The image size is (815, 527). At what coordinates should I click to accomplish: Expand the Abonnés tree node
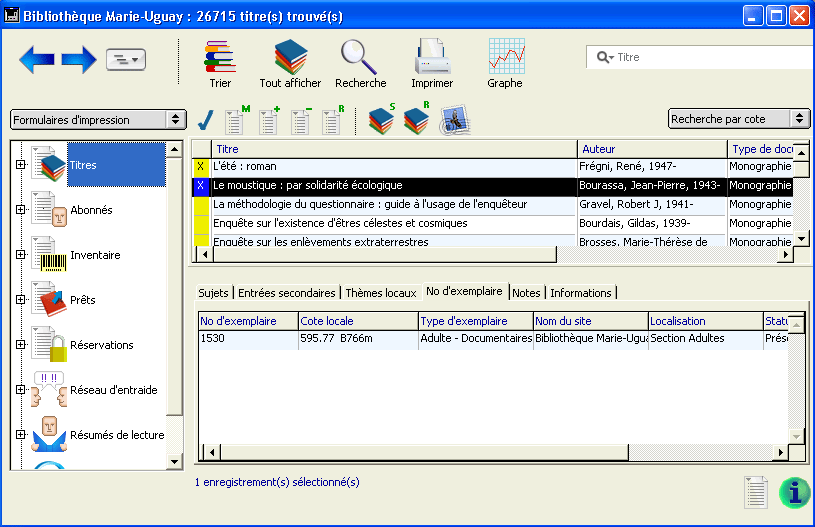pyautogui.click(x=20, y=209)
